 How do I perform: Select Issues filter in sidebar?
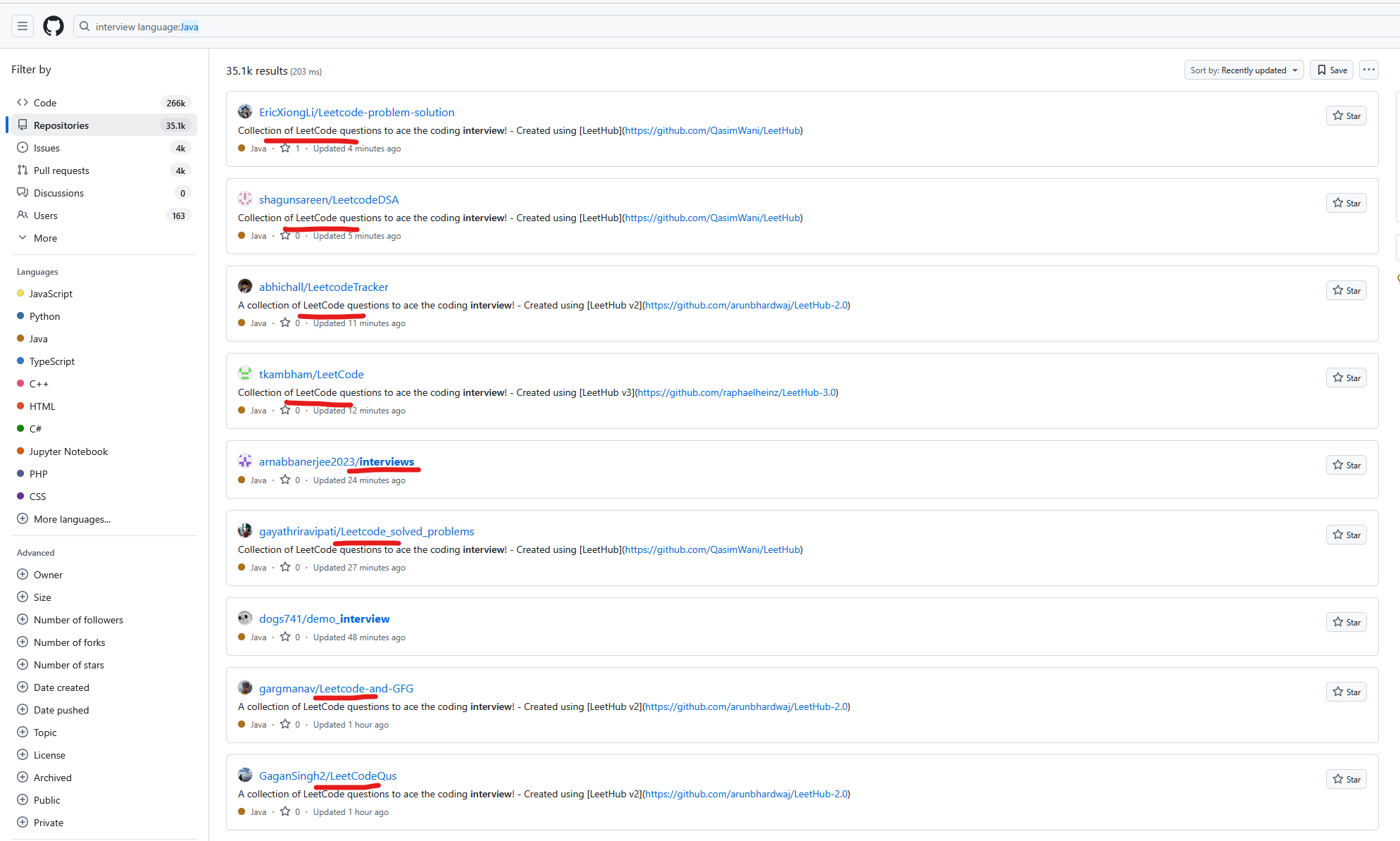(x=46, y=148)
